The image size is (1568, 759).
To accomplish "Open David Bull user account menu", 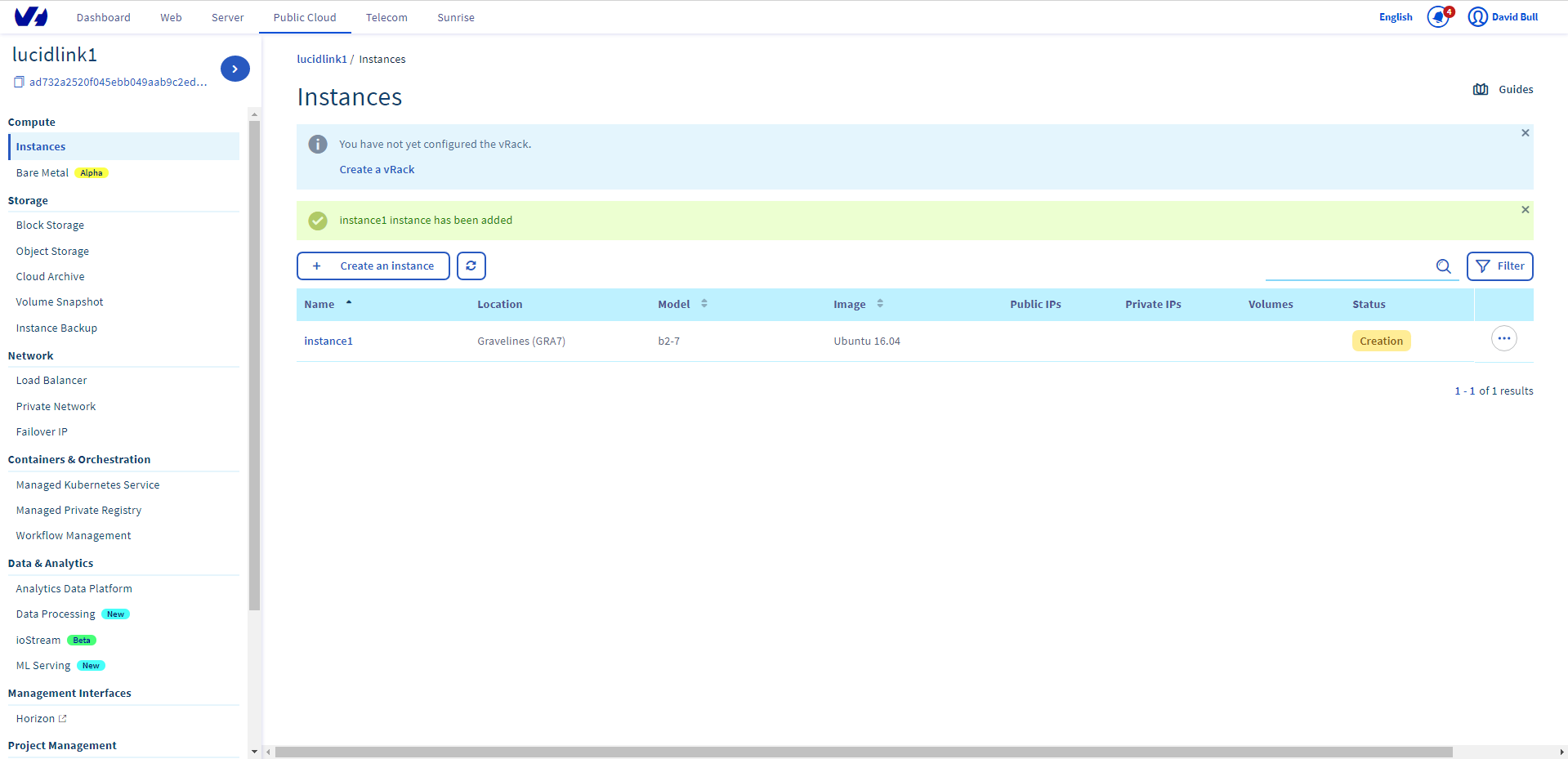I will [x=1503, y=16].
